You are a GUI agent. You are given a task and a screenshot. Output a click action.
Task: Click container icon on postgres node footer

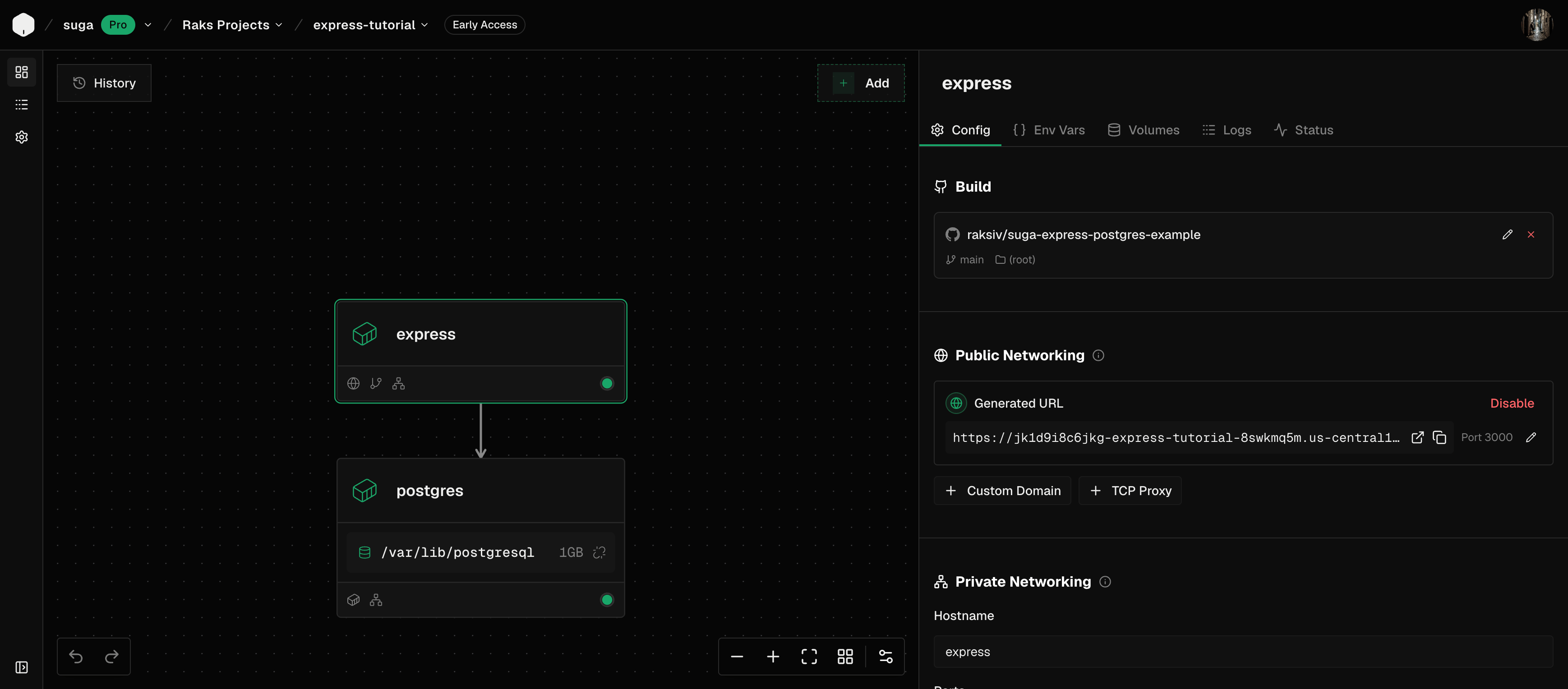(353, 600)
